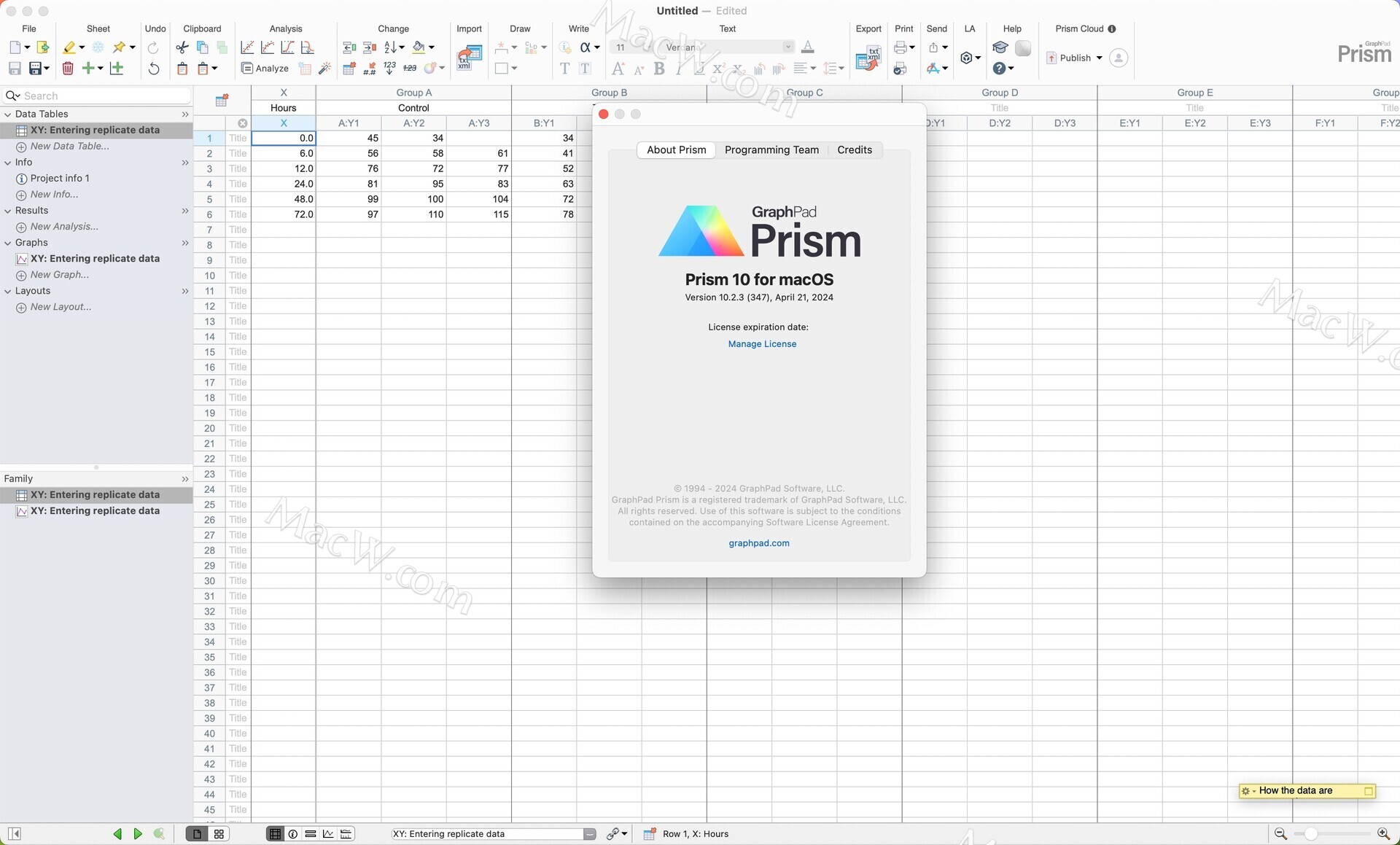This screenshot has width=1400, height=845.
Task: Select the About Prism tab
Action: point(676,149)
